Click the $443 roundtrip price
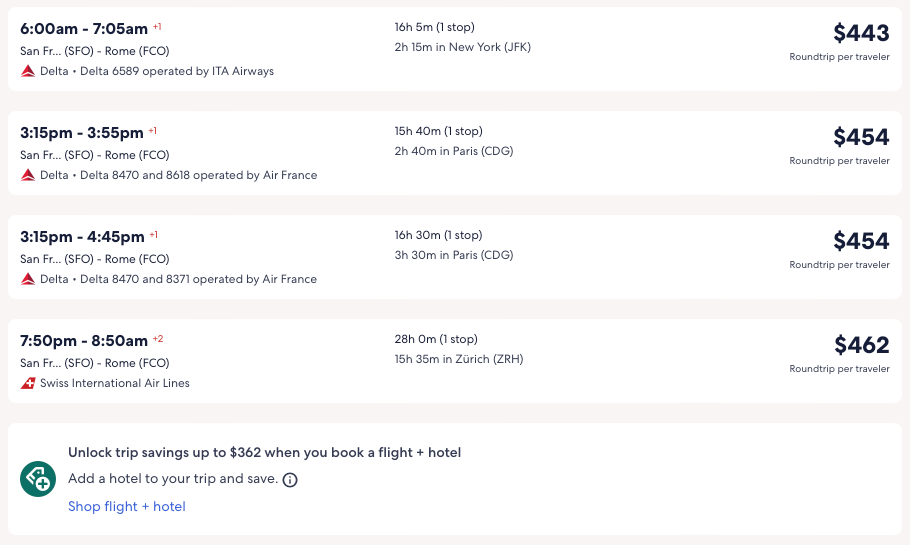This screenshot has height=545, width=910. (861, 33)
